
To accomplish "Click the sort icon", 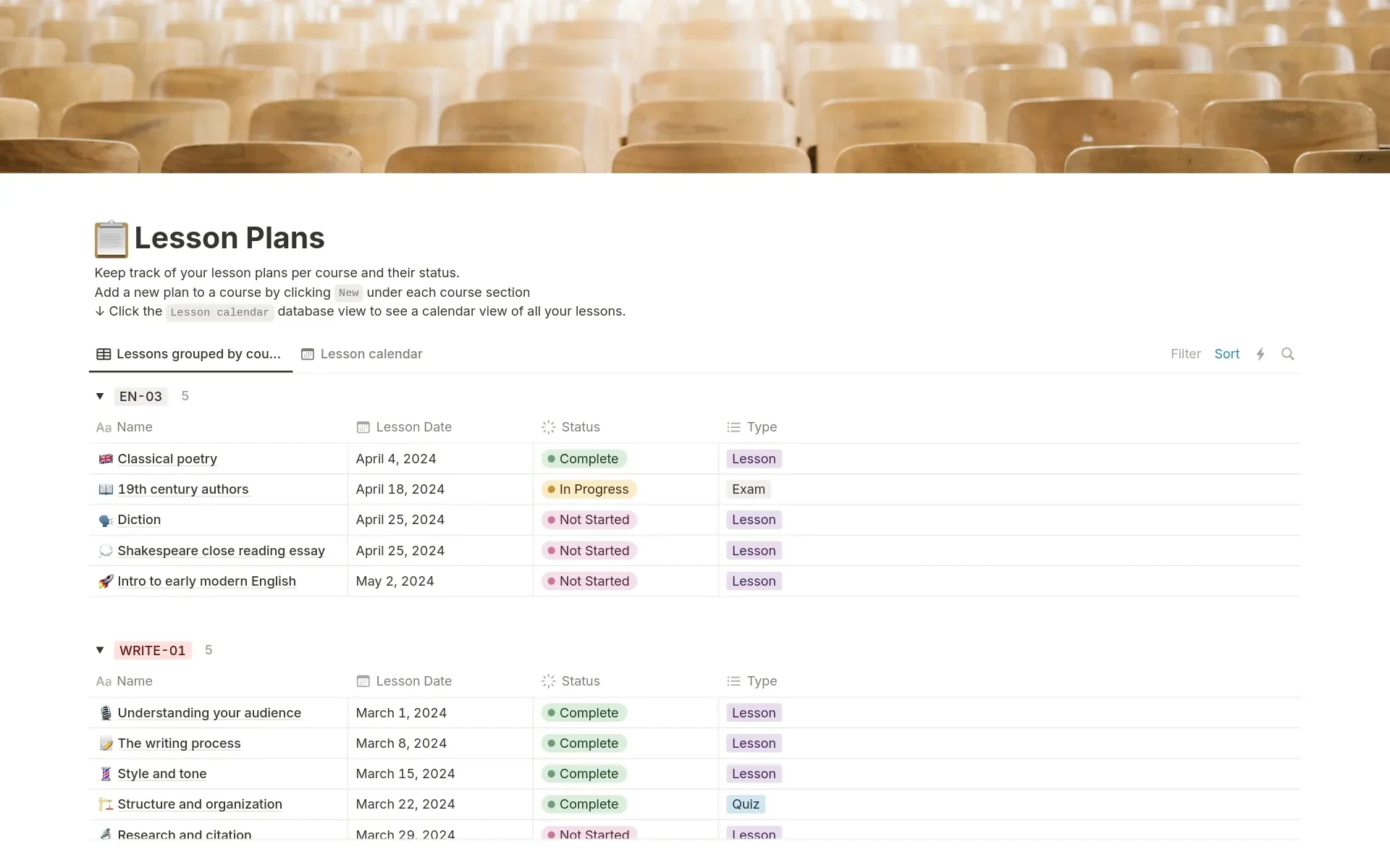I will tap(1227, 353).
